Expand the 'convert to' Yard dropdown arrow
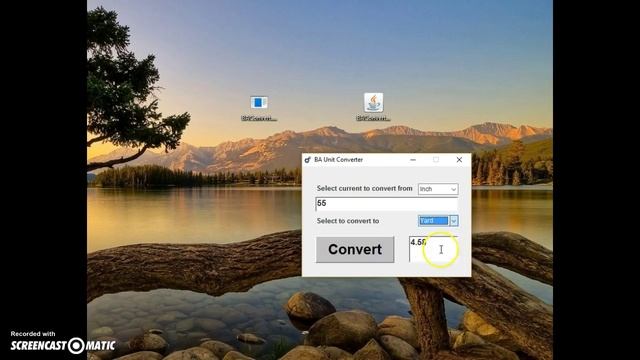The width and height of the screenshot is (640, 360). pos(453,221)
